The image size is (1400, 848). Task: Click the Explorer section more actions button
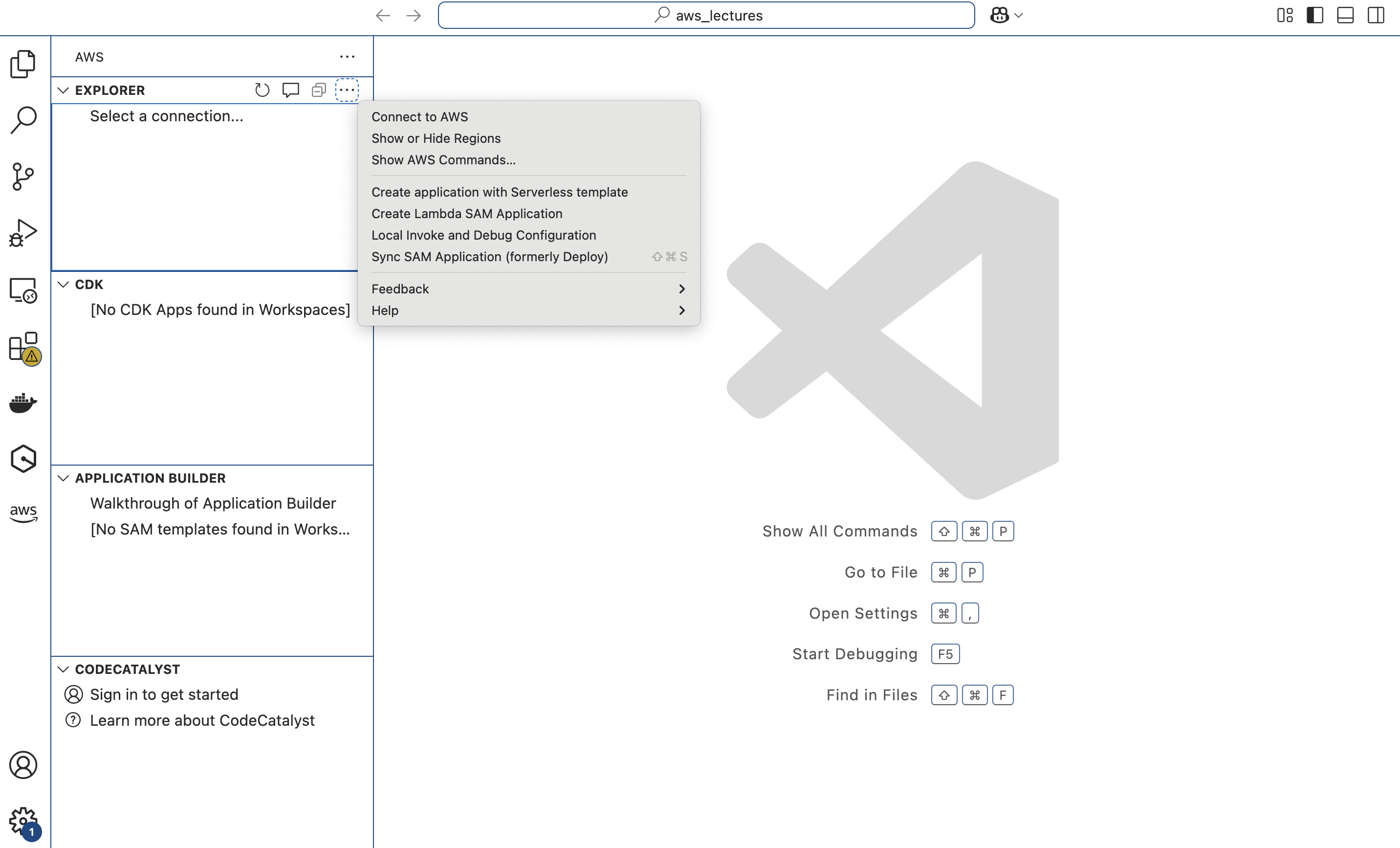pos(347,90)
